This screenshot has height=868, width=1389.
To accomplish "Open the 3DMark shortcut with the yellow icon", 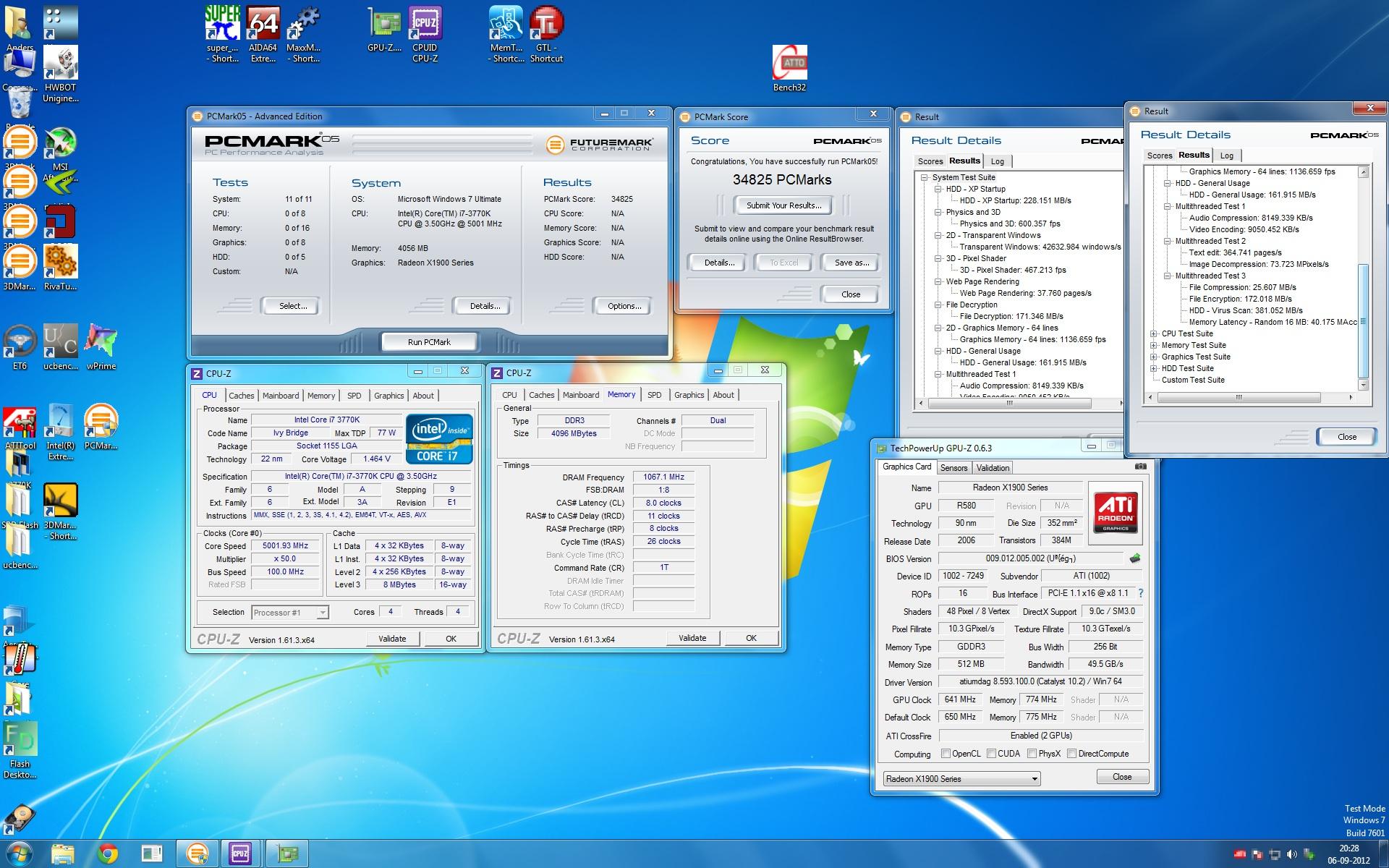I will pos(61,511).
